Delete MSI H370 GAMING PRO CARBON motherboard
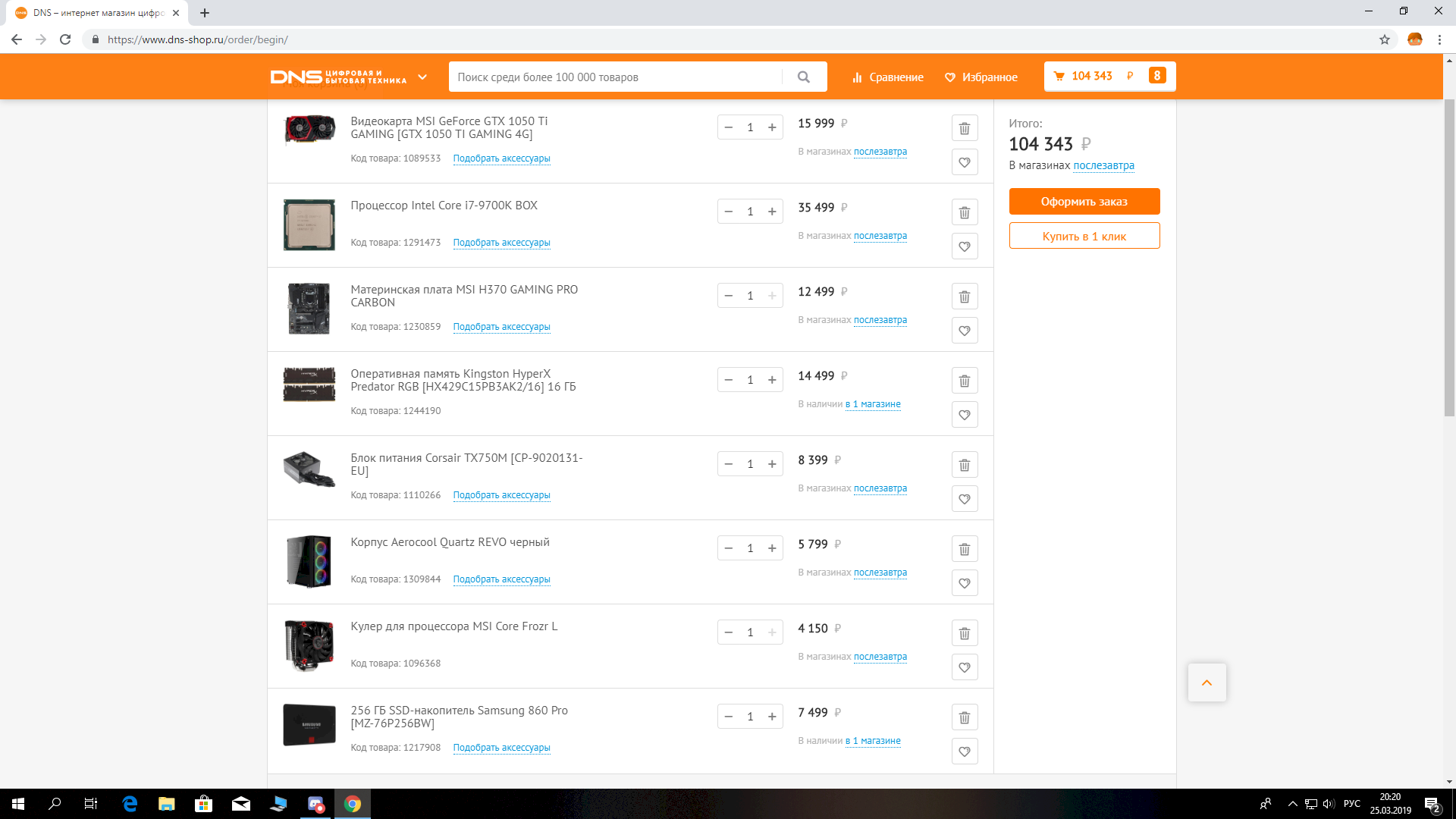Image resolution: width=1456 pixels, height=819 pixels. [x=965, y=297]
